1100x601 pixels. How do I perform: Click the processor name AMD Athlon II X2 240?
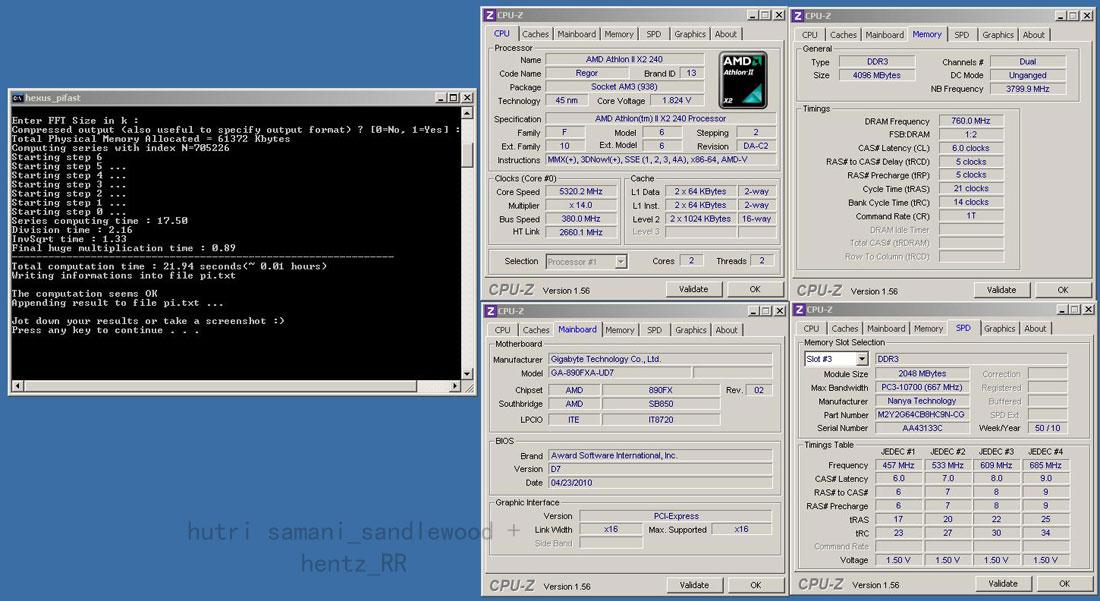tap(624, 60)
